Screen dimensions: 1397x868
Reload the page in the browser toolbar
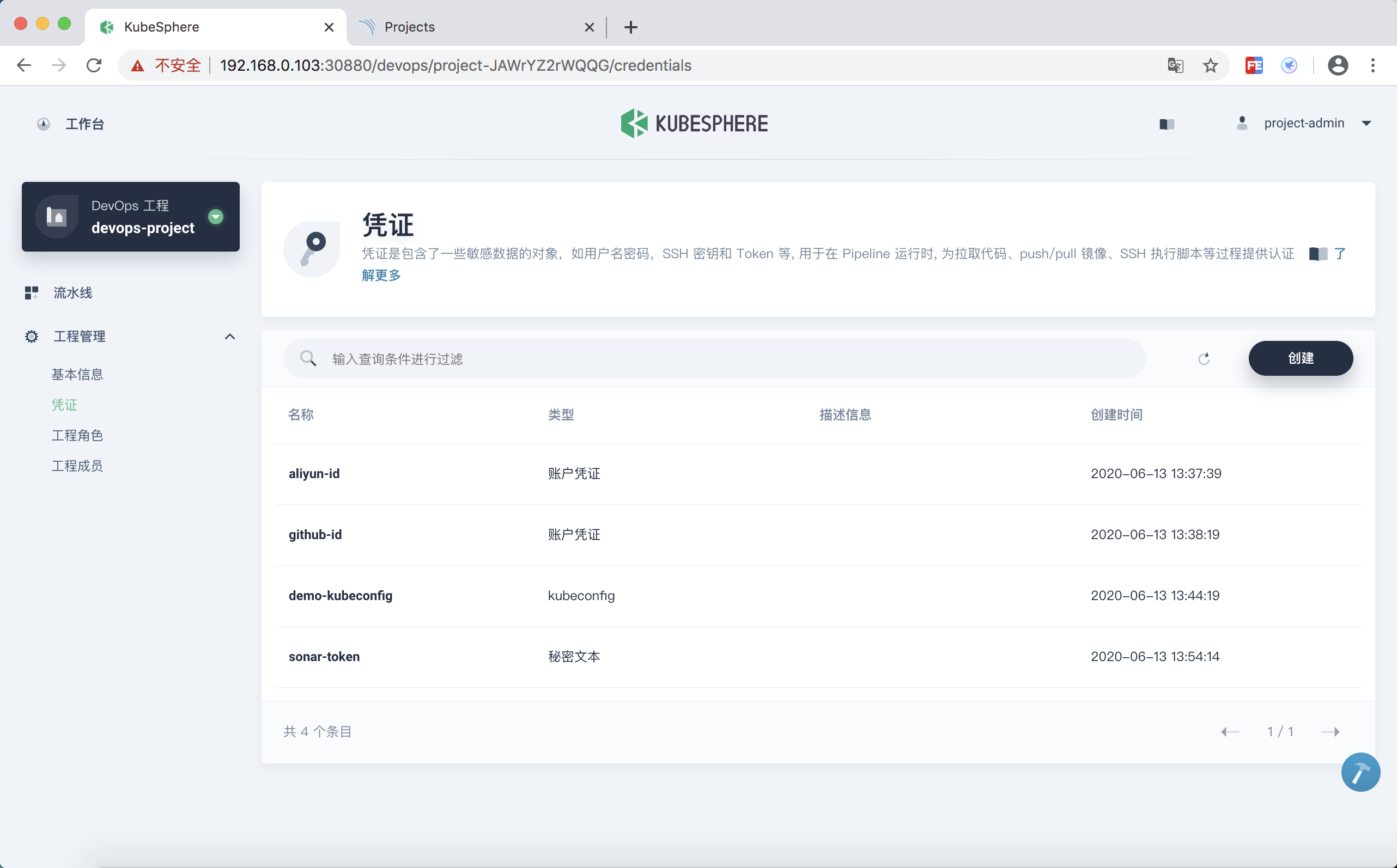(94, 65)
